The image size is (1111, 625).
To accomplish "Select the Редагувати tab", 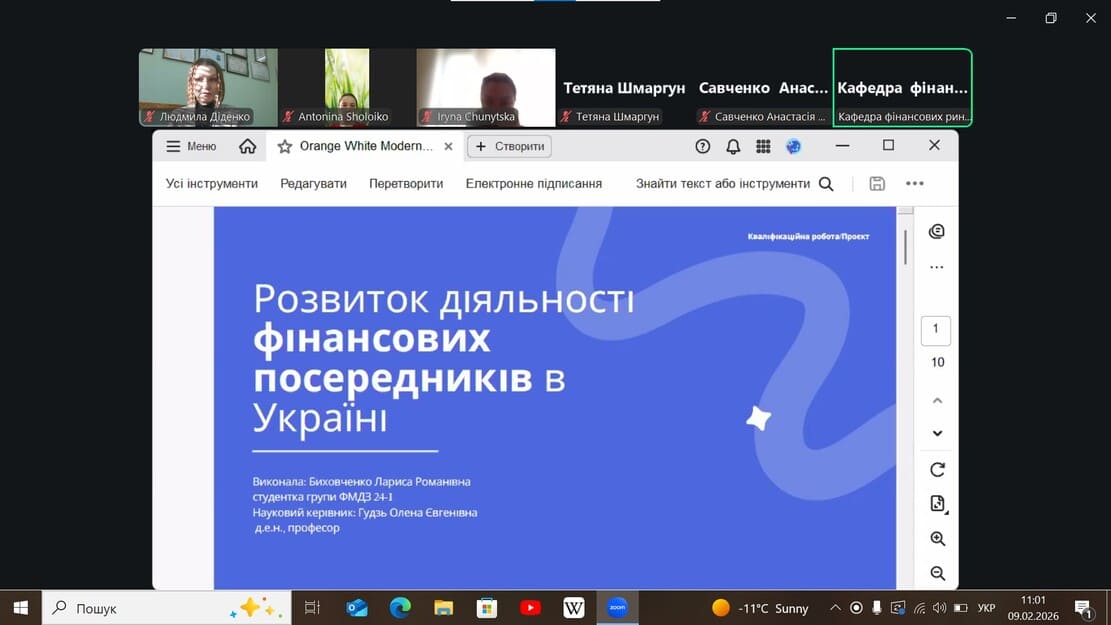I will coord(313,184).
